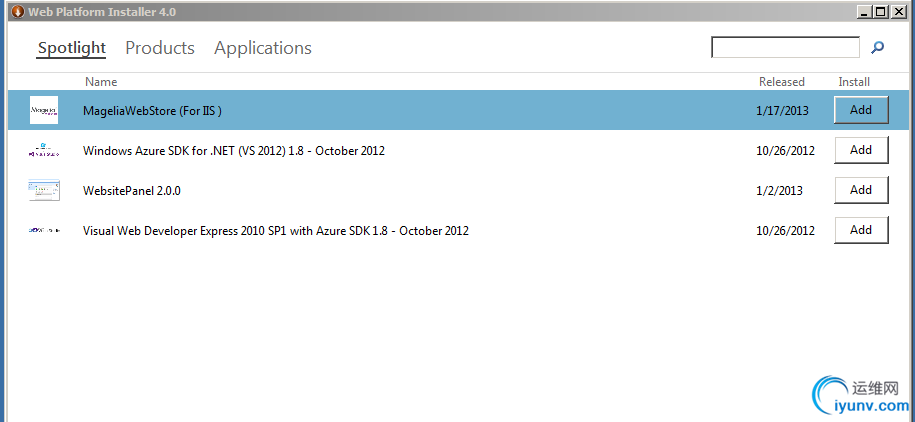
Task: Click the Windows Azure SDK release date
Action: click(x=785, y=151)
